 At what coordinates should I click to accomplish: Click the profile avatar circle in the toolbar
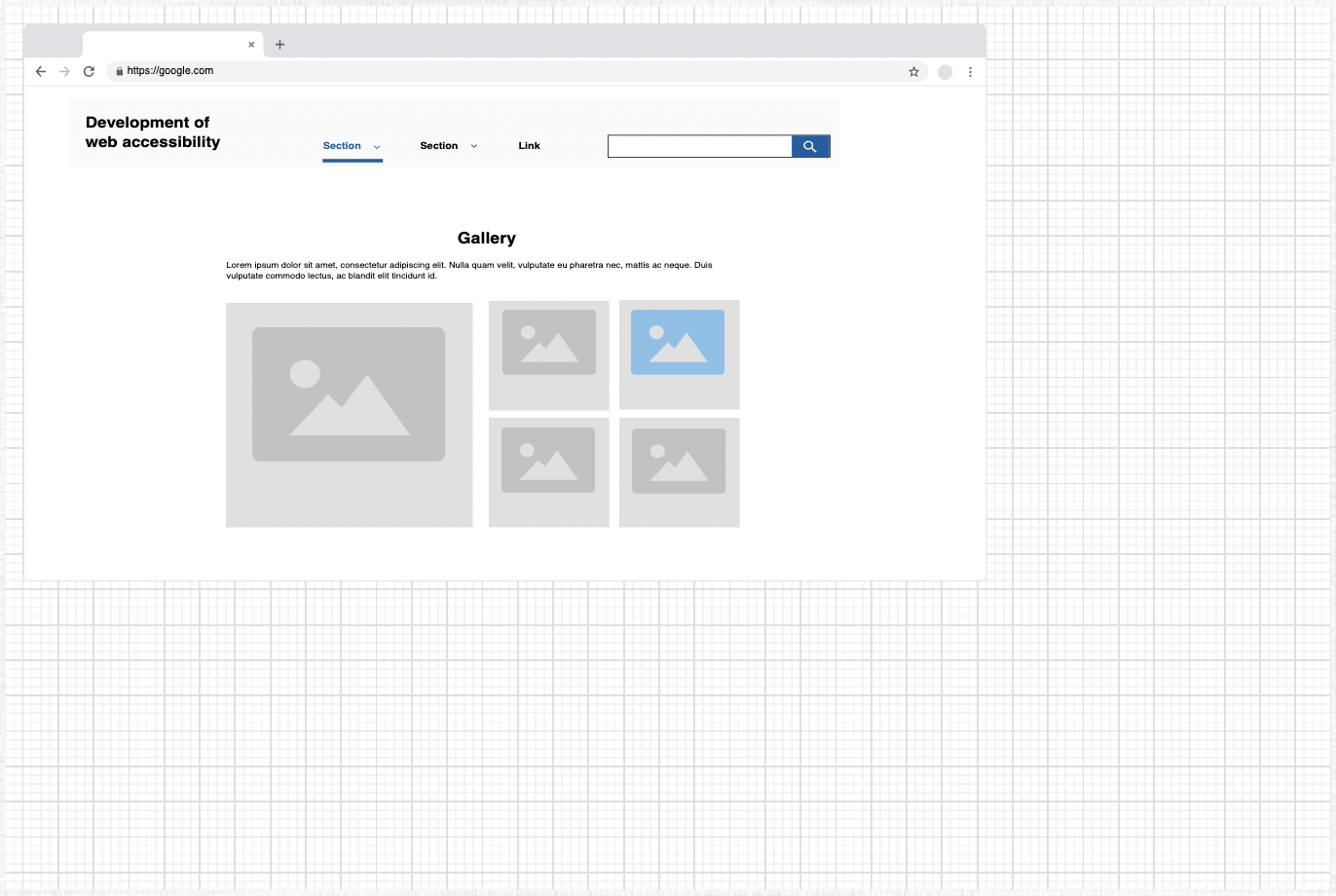pos(945,71)
